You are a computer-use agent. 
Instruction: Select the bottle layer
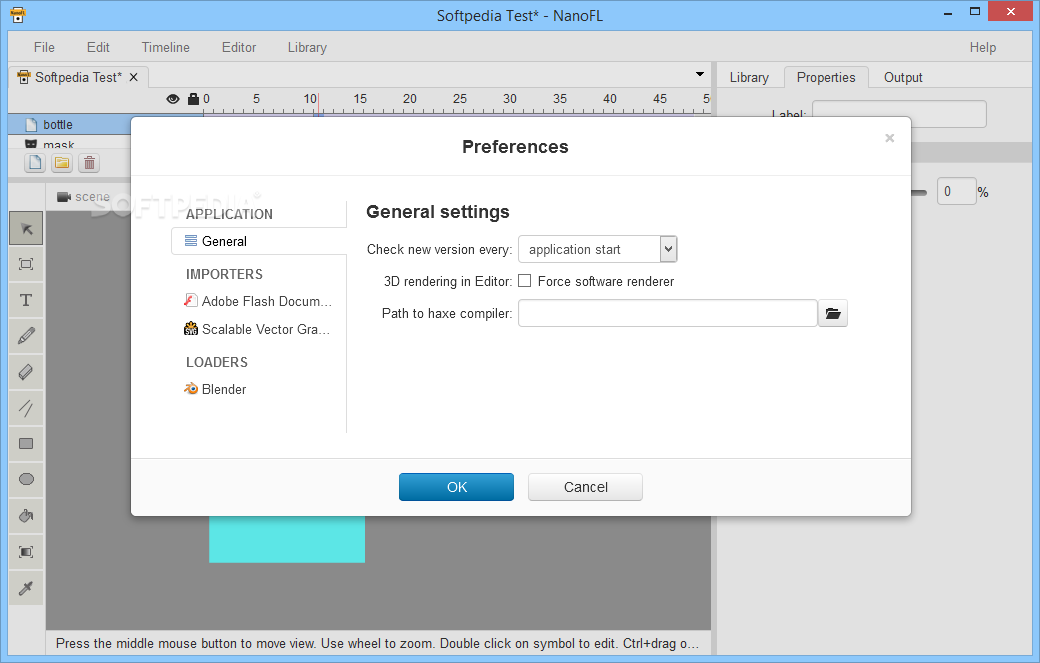click(x=70, y=124)
